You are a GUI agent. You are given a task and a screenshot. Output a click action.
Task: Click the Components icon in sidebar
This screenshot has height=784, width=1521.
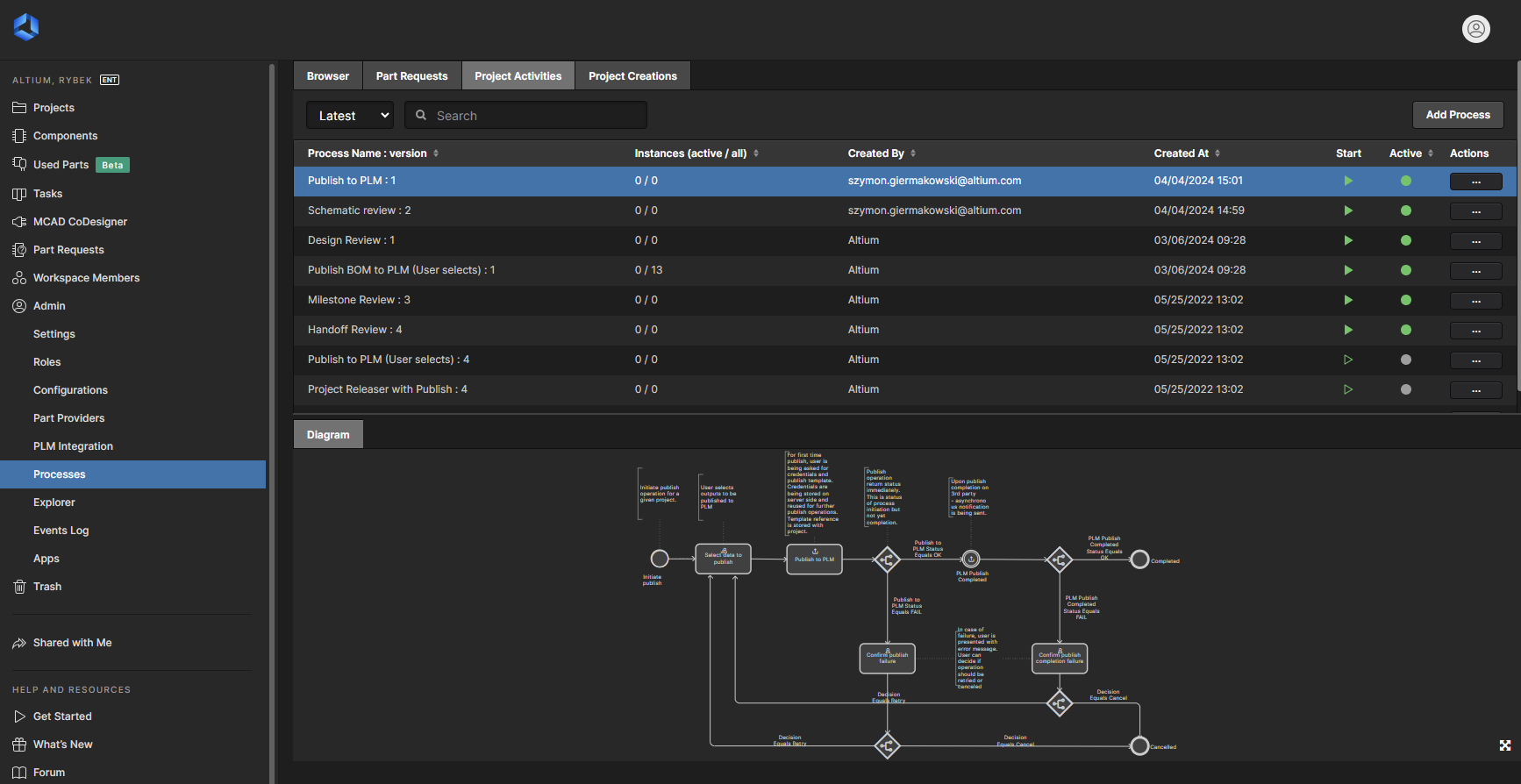click(x=19, y=136)
